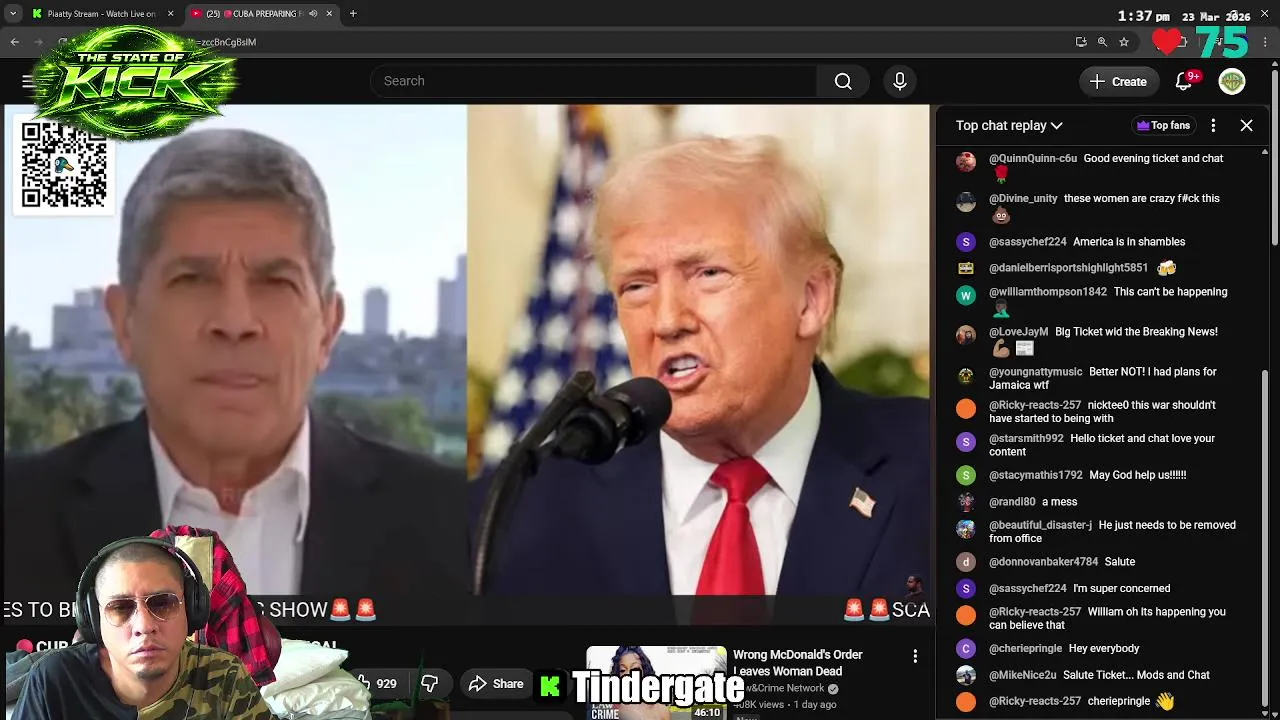The image size is (1280, 720).
Task: Click @starsmith992's purple S avatar
Action: [966, 442]
